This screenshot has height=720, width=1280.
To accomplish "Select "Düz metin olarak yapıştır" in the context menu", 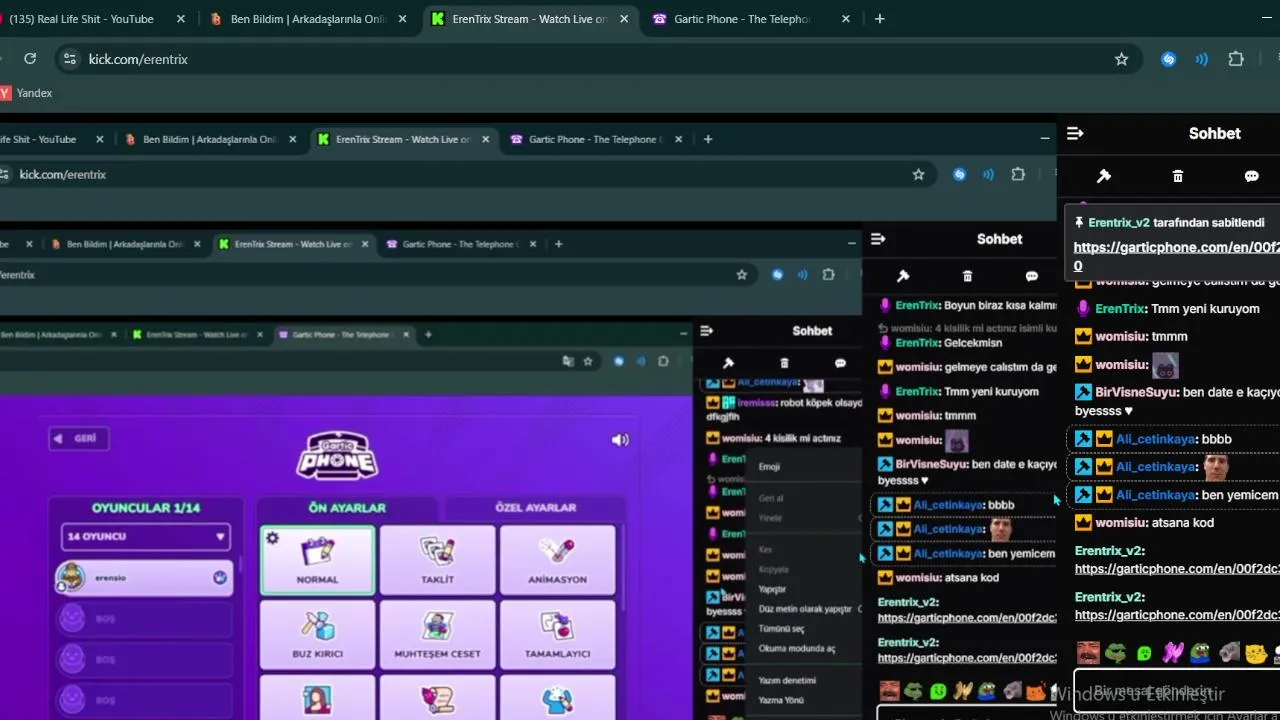I will [x=803, y=609].
